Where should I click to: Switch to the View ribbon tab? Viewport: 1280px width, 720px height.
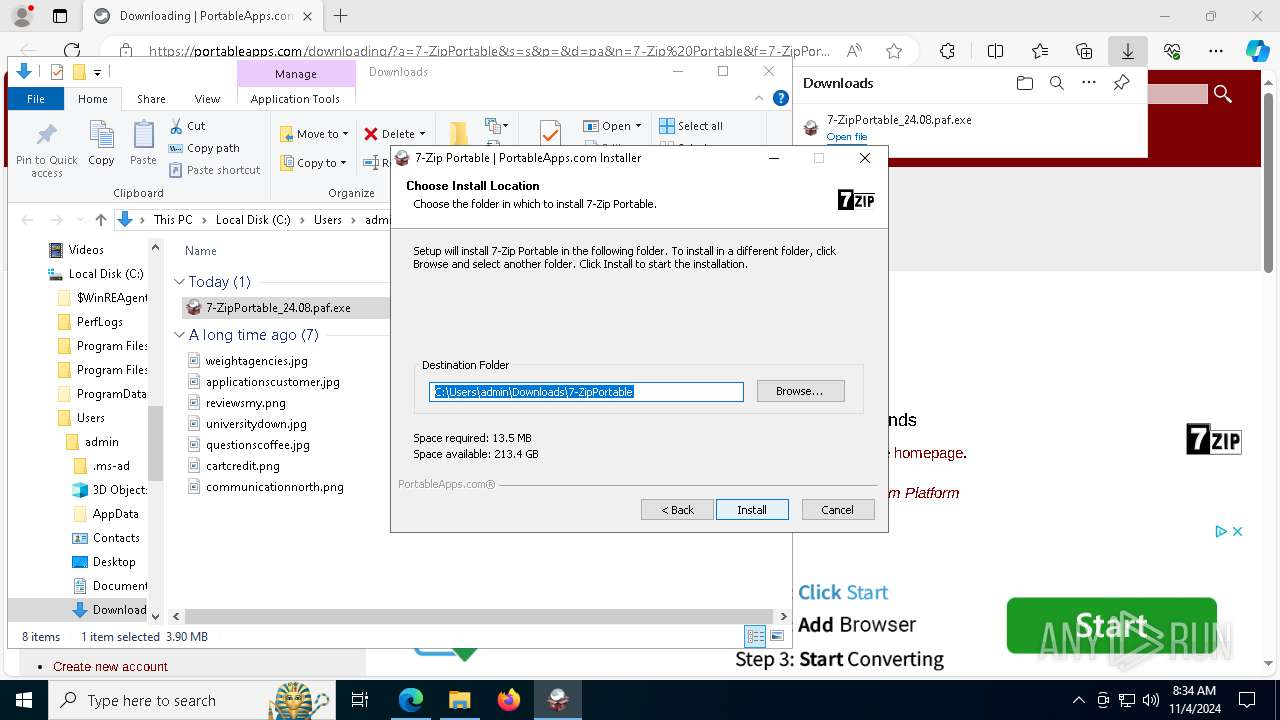(x=207, y=99)
